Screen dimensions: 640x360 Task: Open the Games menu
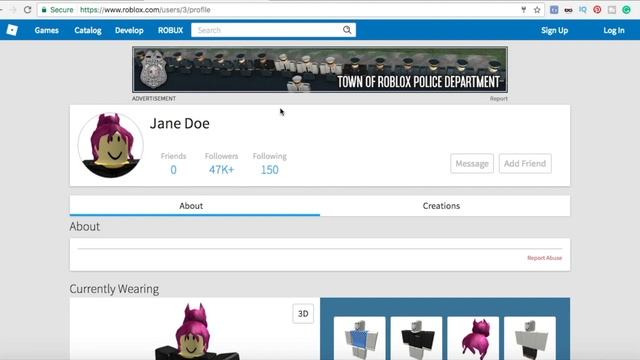click(x=47, y=30)
